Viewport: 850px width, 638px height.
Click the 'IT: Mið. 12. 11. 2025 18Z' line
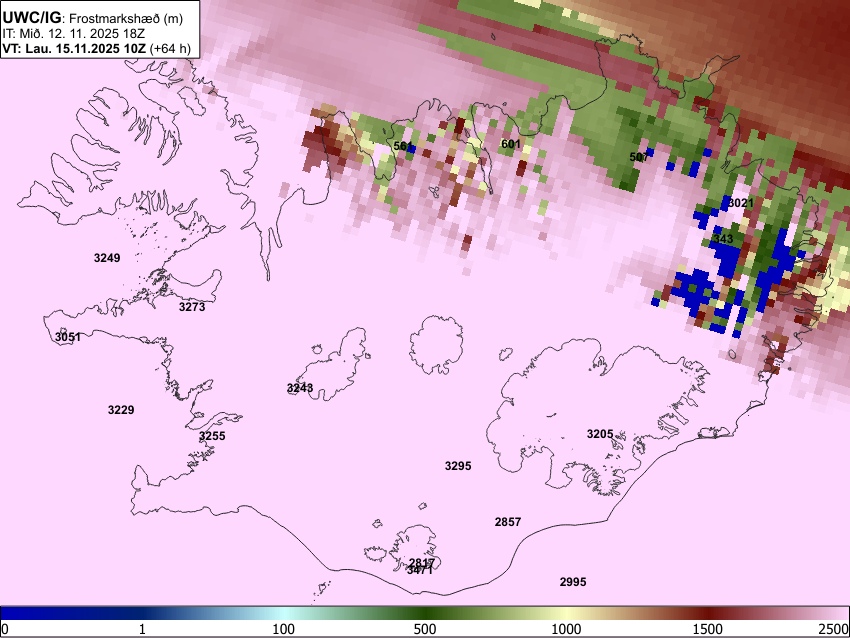point(73,34)
